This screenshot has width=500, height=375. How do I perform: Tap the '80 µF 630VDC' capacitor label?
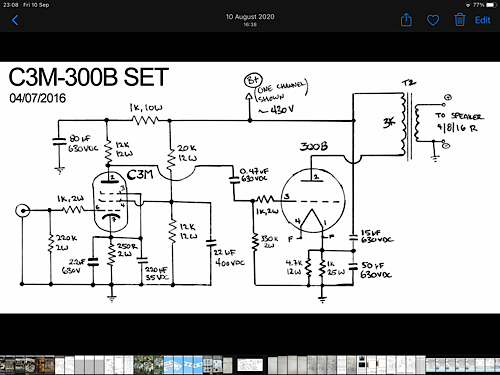tap(83, 143)
